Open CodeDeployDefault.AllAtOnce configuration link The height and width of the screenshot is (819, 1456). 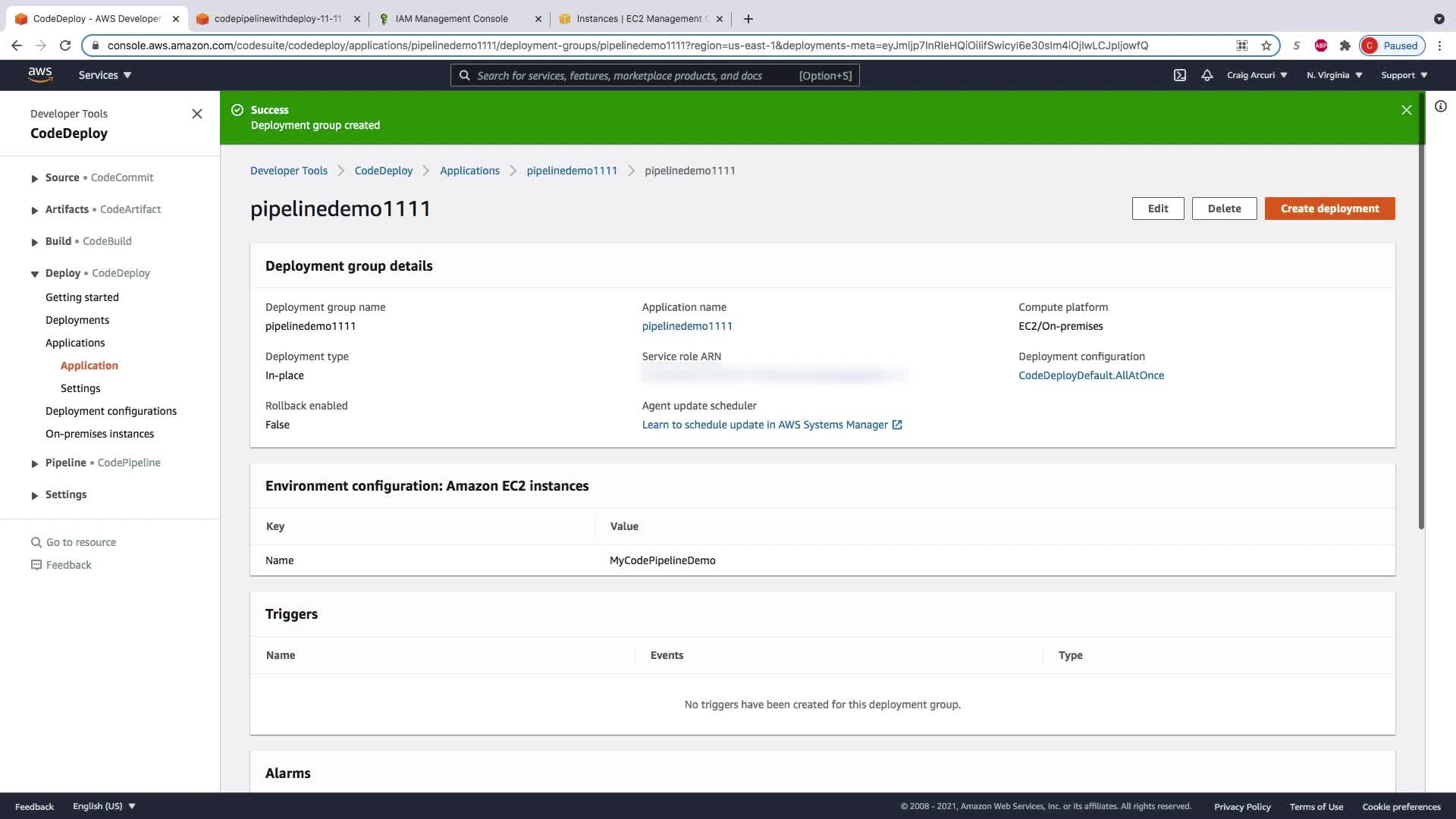1090,375
